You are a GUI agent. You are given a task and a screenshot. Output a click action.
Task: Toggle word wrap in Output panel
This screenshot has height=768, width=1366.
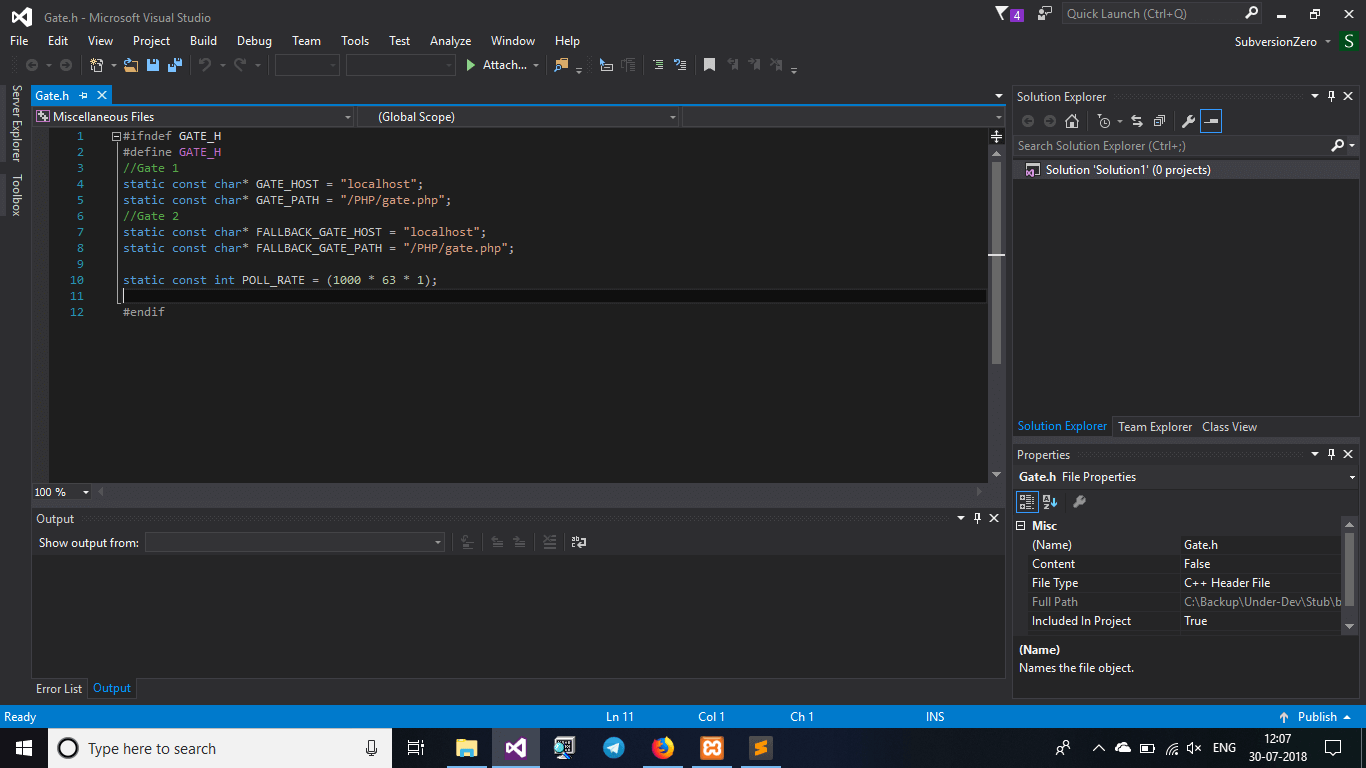click(579, 542)
